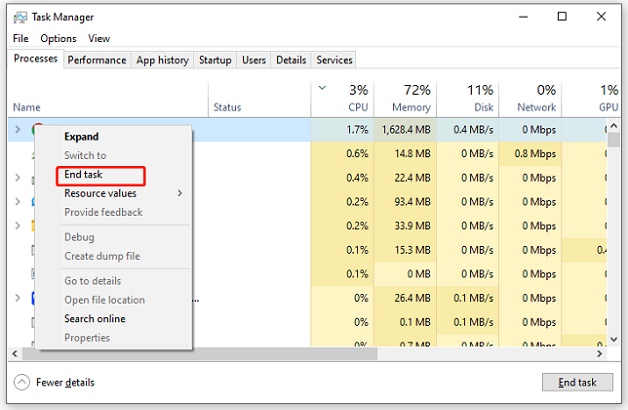Click the CPU column sort chevron

(321, 88)
